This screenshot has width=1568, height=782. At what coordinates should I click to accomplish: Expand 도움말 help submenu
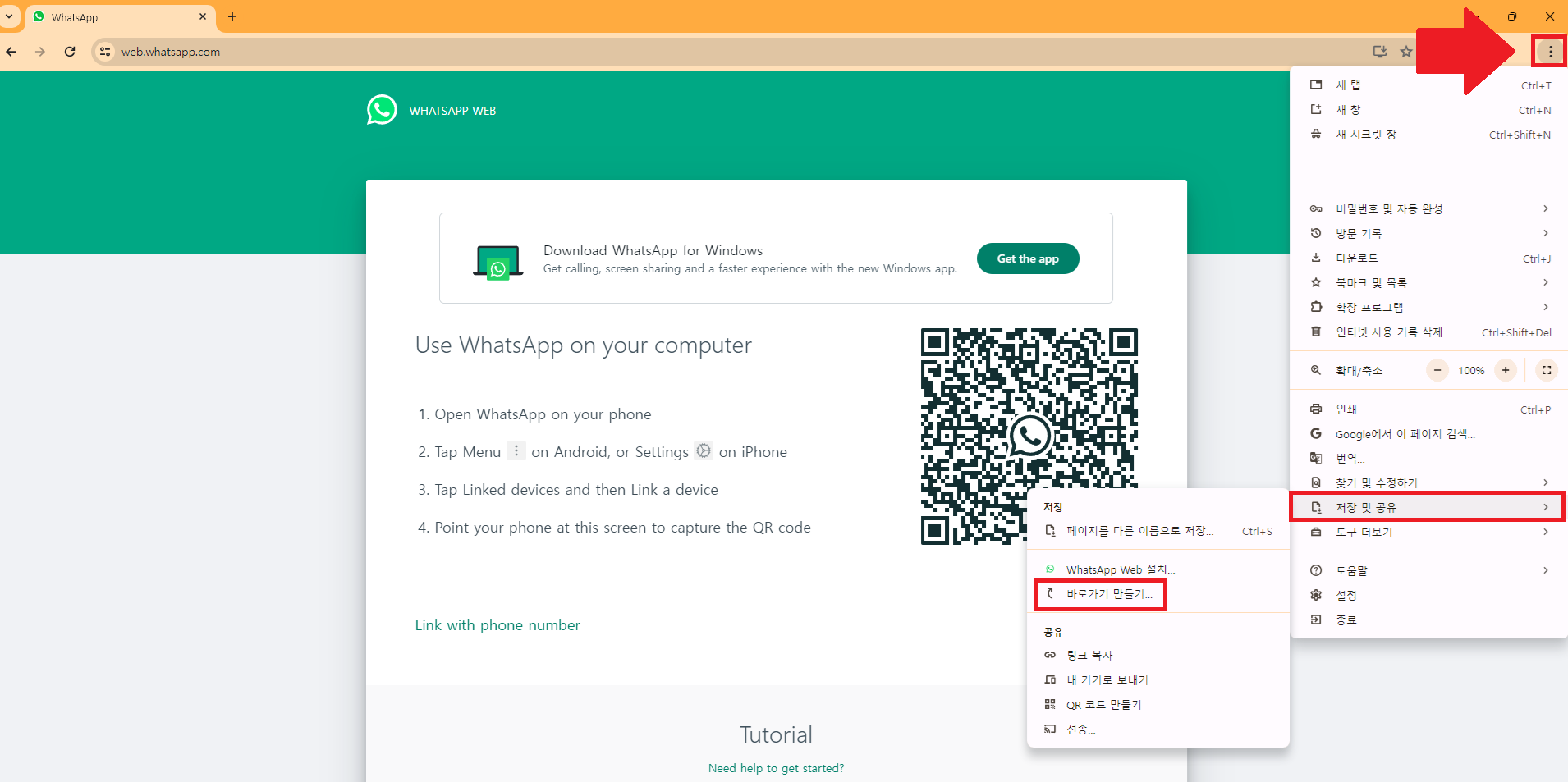click(1429, 570)
